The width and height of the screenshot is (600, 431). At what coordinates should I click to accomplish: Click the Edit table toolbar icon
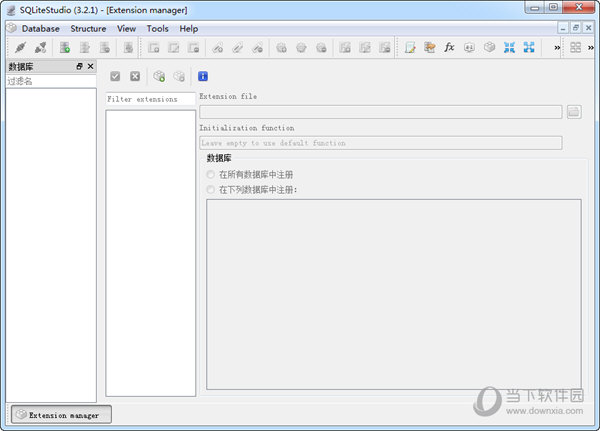pos(174,47)
